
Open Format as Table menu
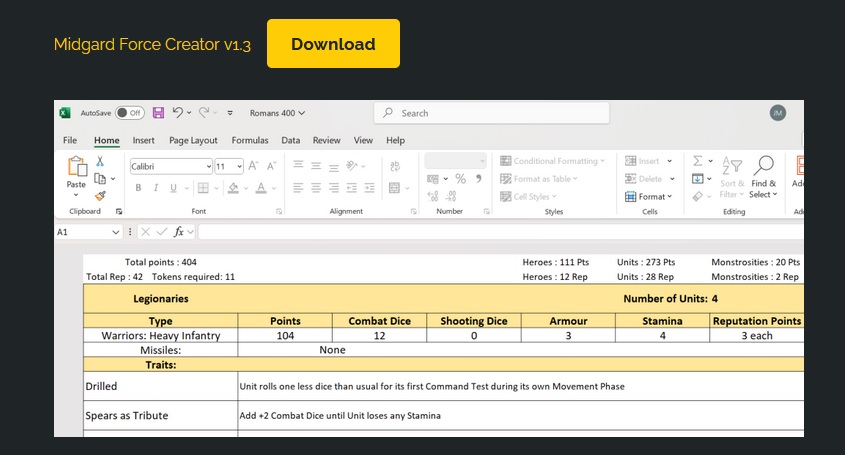538,178
